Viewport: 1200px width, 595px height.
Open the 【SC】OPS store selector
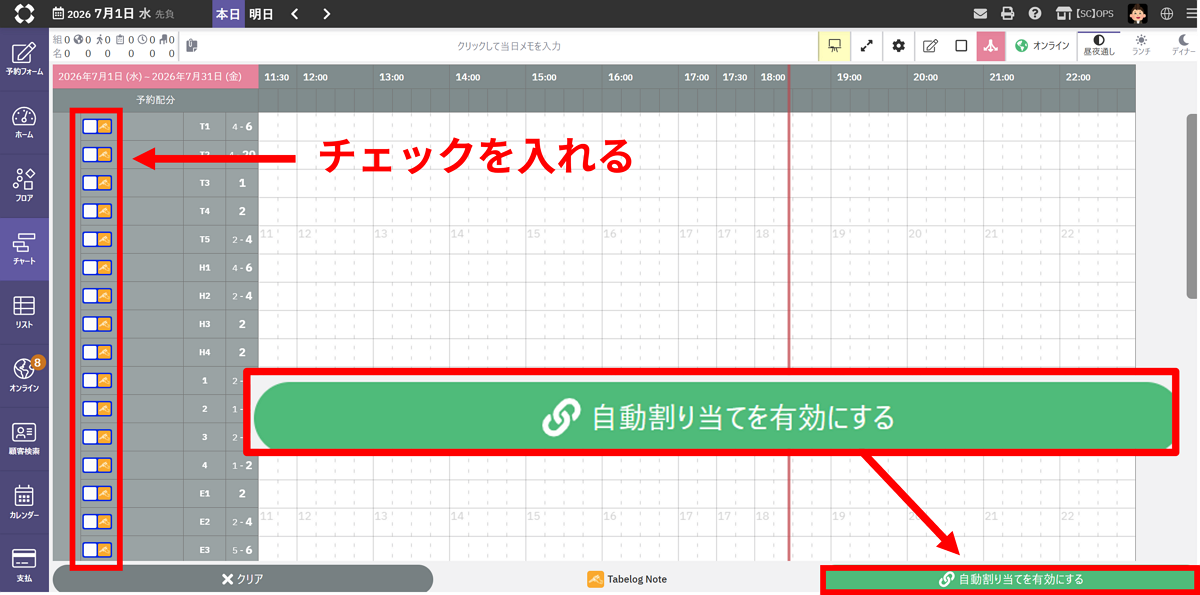pyautogui.click(x=1086, y=14)
